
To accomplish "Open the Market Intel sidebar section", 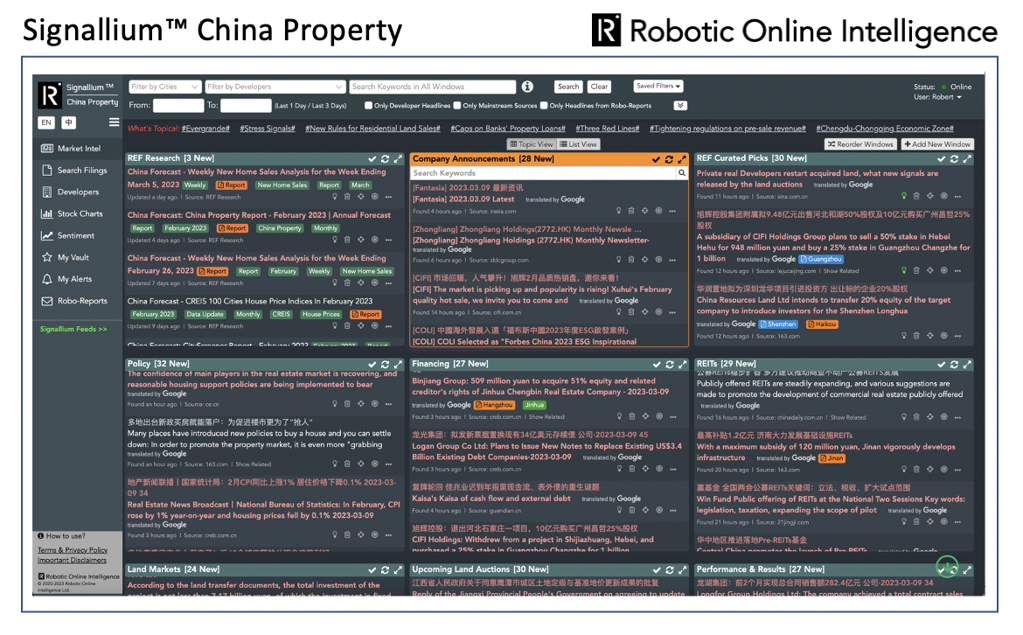I will tap(70, 148).
